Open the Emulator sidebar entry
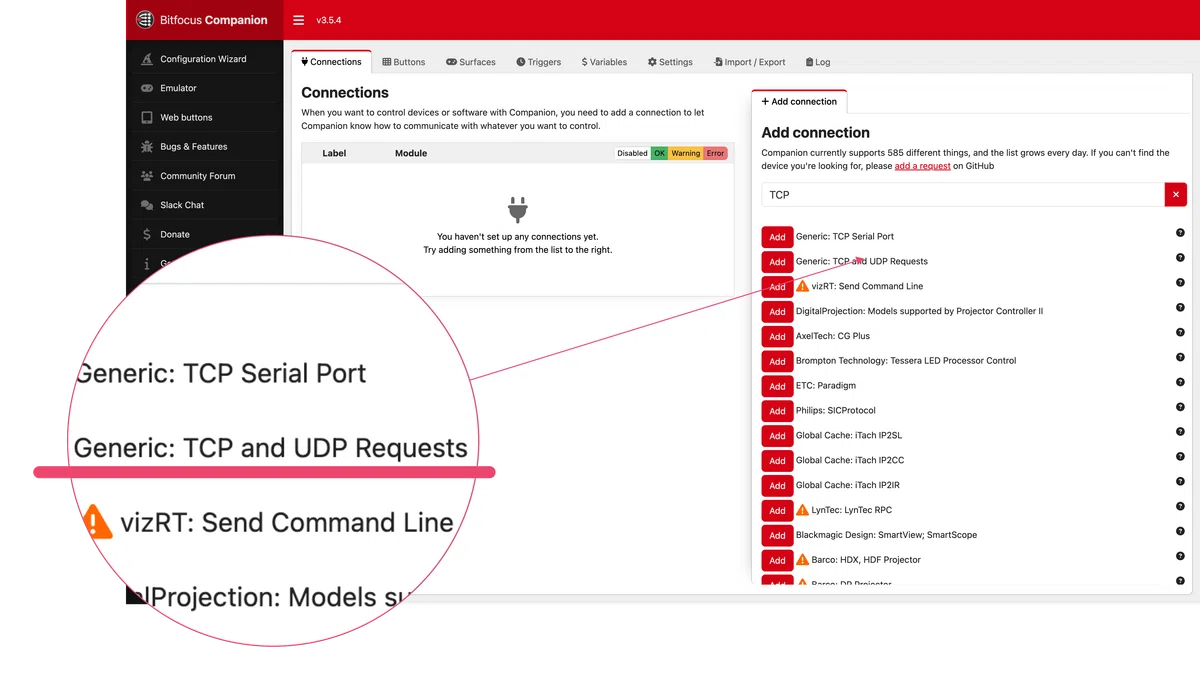This screenshot has width=1200, height=680. click(x=205, y=88)
